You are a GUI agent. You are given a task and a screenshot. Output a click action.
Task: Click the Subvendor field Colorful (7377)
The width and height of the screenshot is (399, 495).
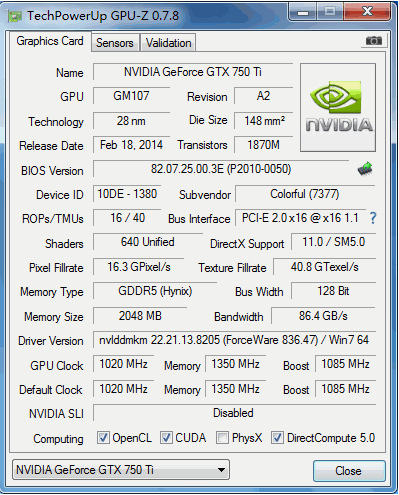click(x=305, y=194)
